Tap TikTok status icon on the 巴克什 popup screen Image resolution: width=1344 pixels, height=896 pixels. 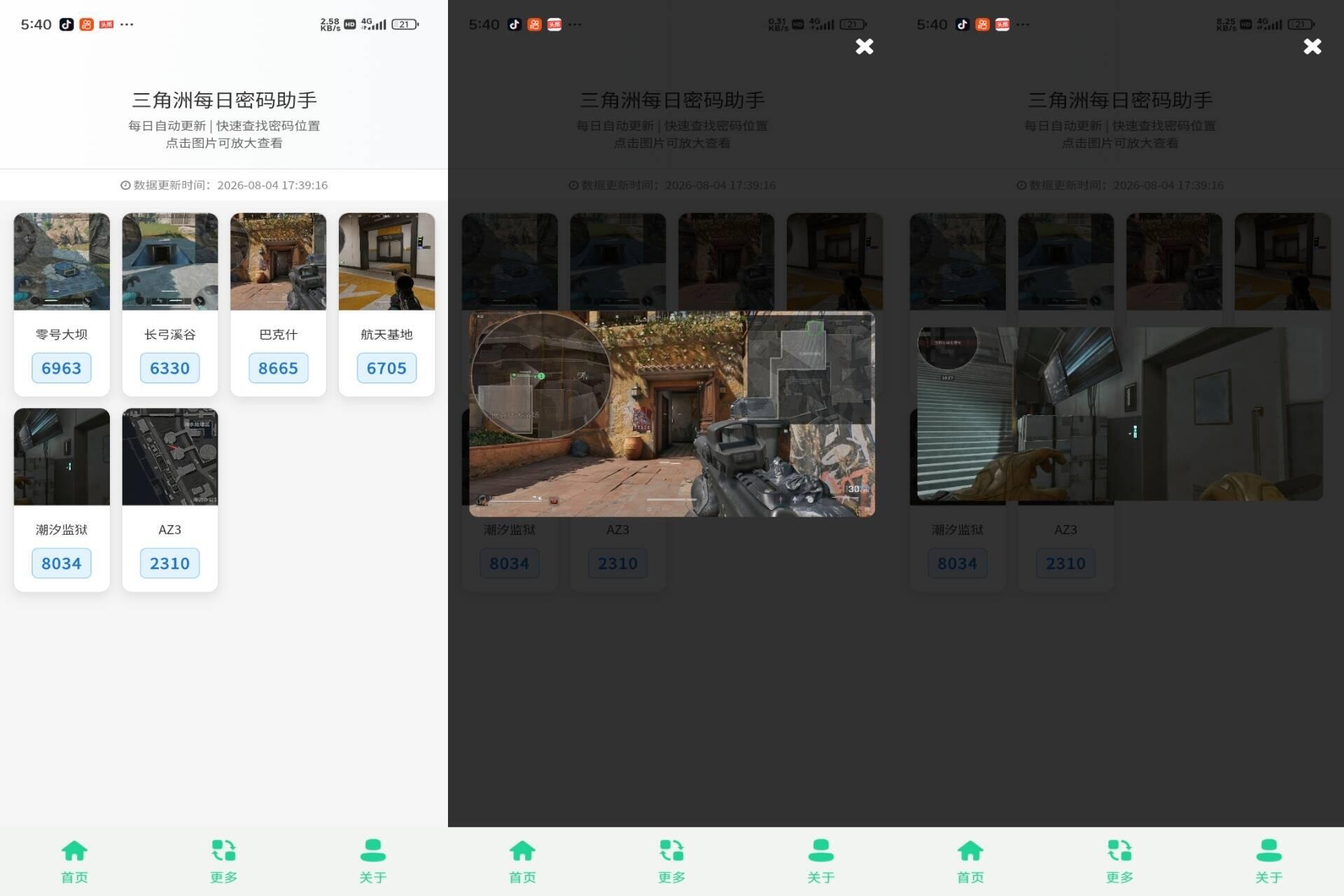pos(514,24)
